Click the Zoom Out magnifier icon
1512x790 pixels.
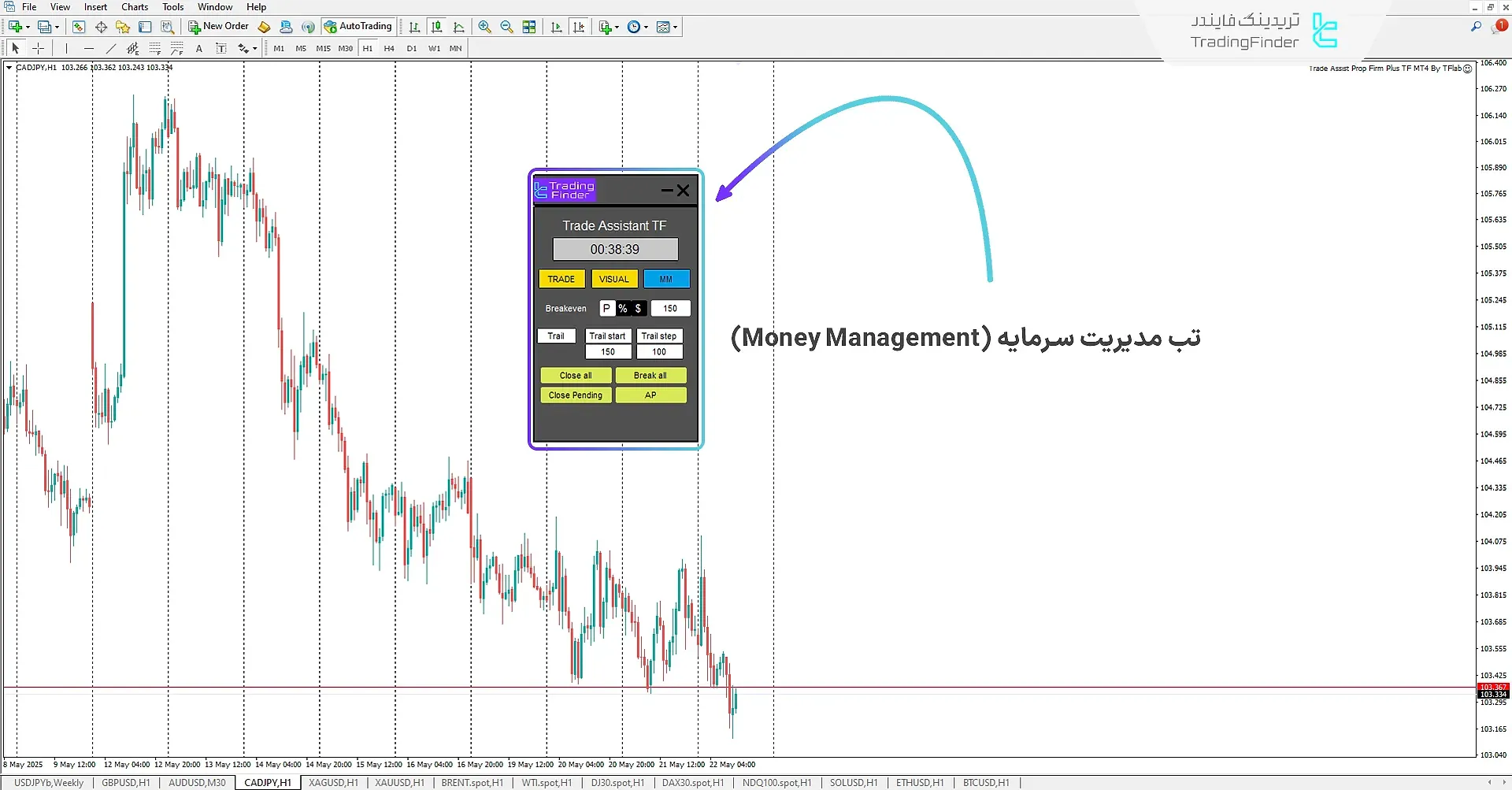pos(506,27)
